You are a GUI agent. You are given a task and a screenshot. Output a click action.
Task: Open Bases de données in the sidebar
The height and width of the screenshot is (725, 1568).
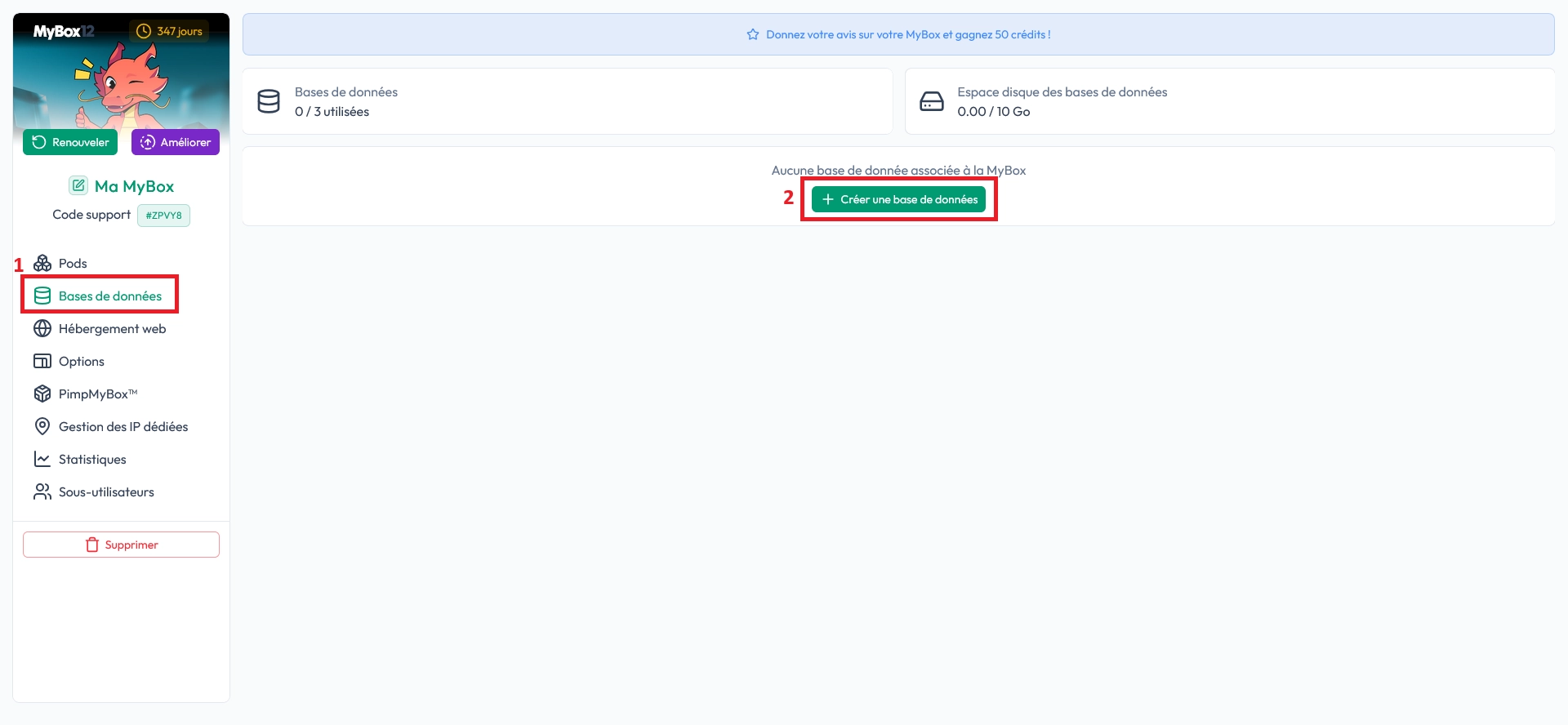[109, 296]
